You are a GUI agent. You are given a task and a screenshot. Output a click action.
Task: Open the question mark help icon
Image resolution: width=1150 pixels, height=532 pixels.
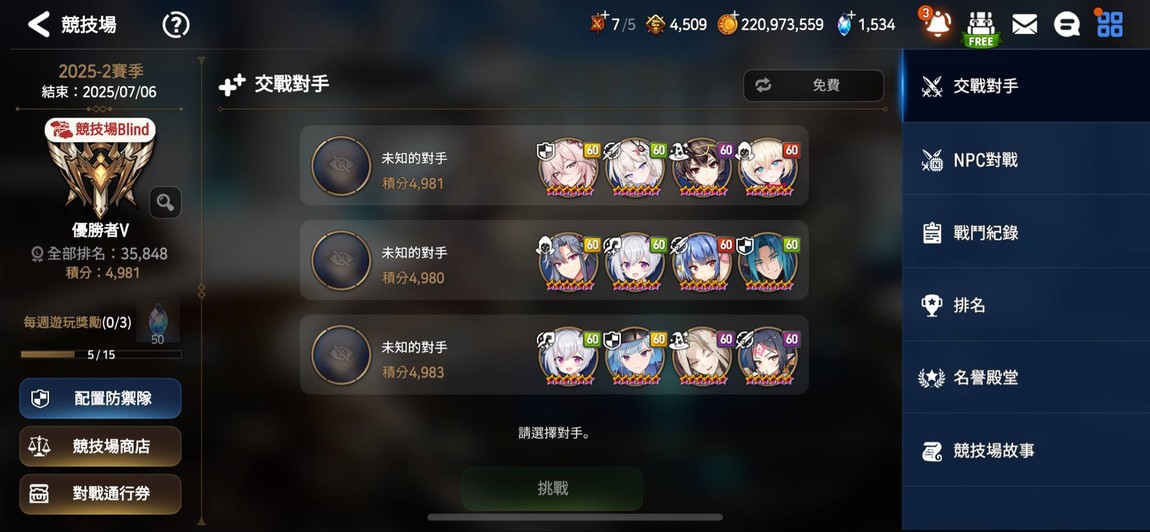click(176, 25)
